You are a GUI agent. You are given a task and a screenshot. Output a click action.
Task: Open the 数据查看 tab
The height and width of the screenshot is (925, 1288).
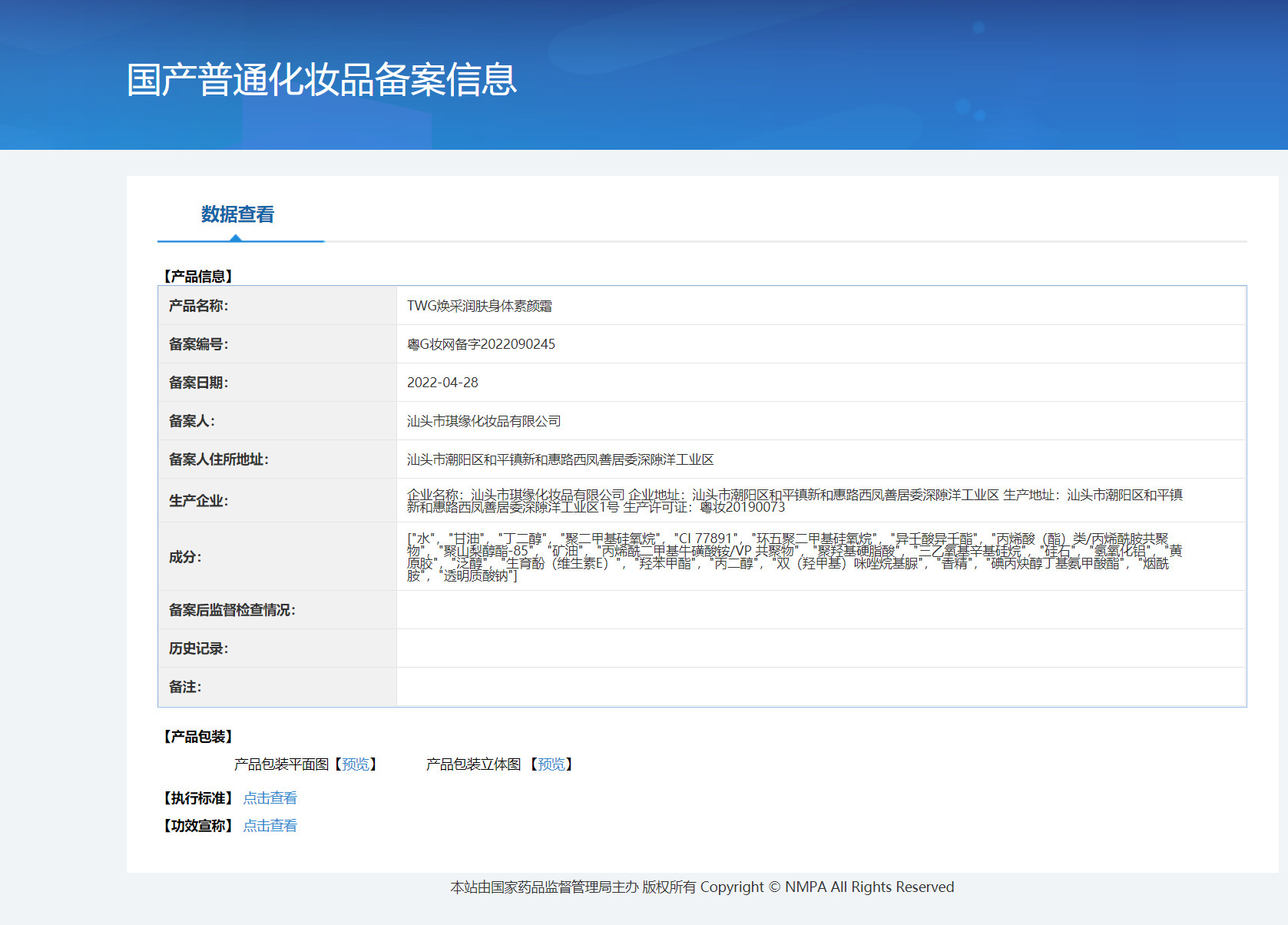pos(237,214)
